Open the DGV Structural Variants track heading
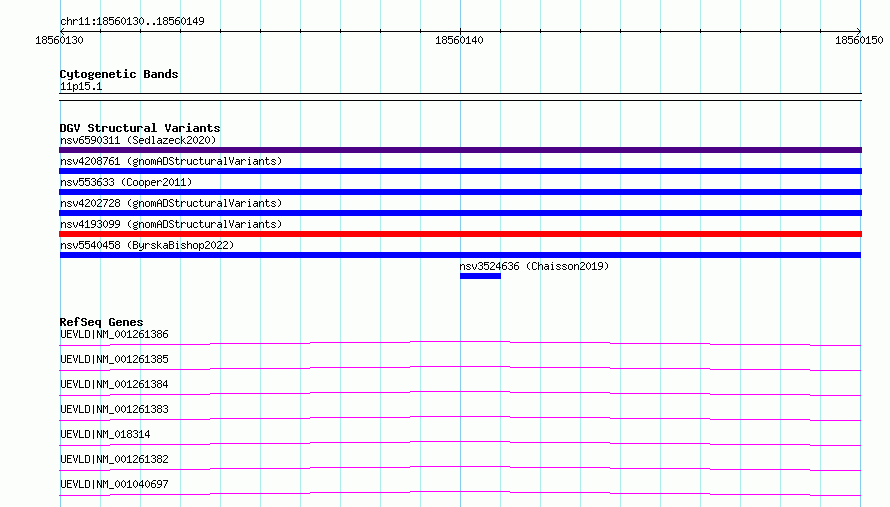 [x=140, y=128]
